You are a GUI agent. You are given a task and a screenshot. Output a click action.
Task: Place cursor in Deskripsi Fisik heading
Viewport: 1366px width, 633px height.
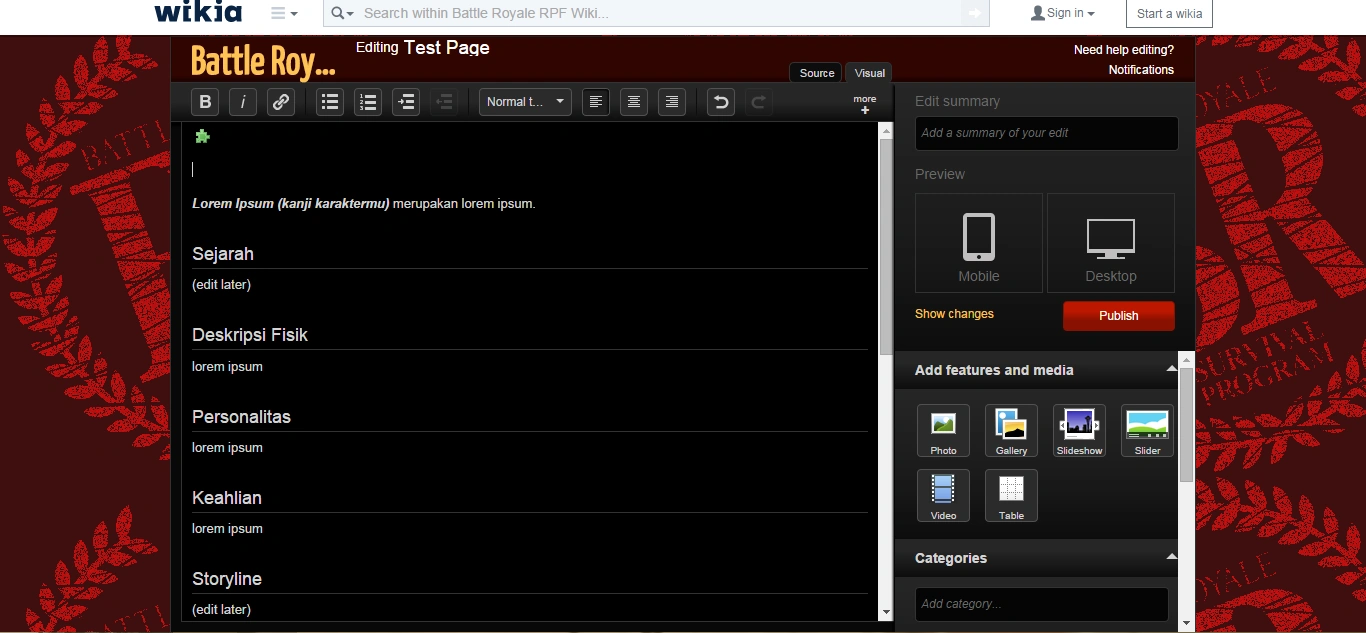tap(250, 335)
